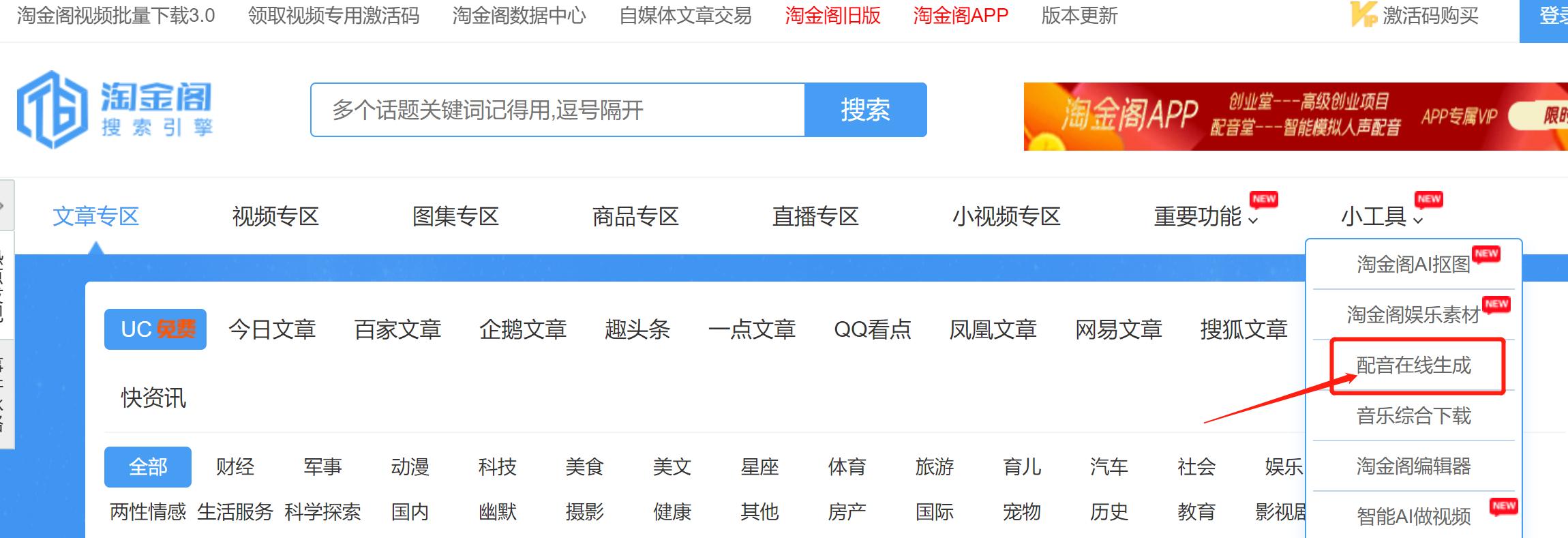Select 趣头条 source
This screenshot has height=538, width=1568.
click(638, 329)
